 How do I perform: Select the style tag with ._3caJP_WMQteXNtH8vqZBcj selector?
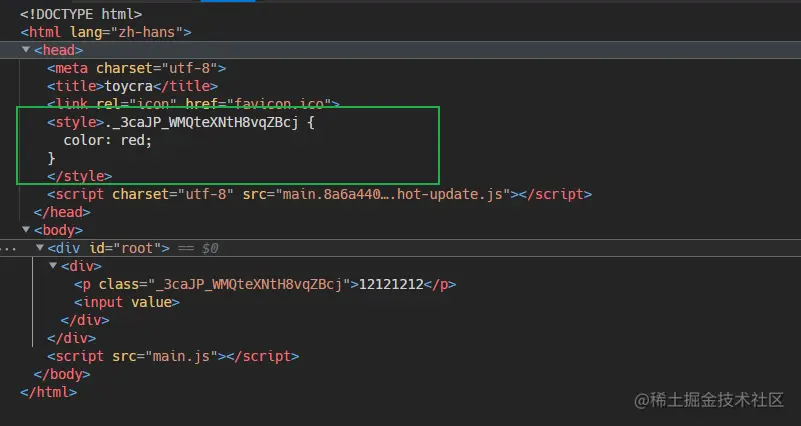[180, 122]
